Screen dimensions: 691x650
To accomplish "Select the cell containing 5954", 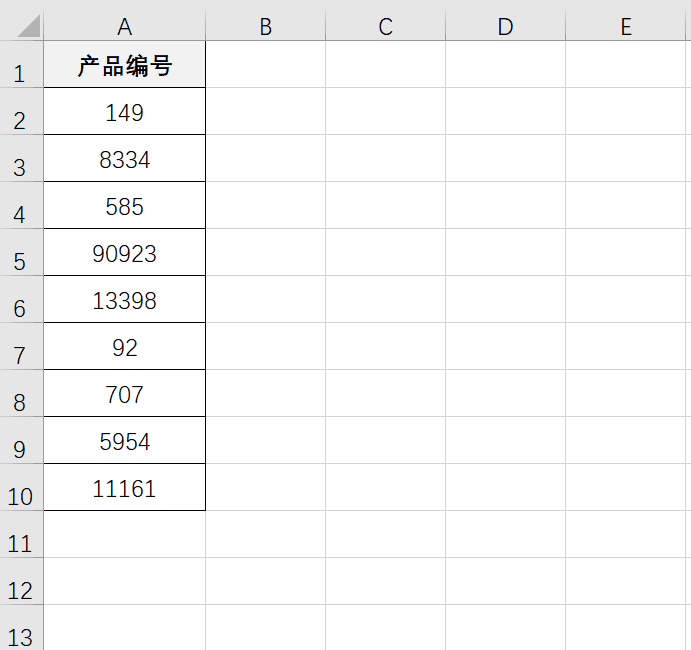I will [x=125, y=440].
